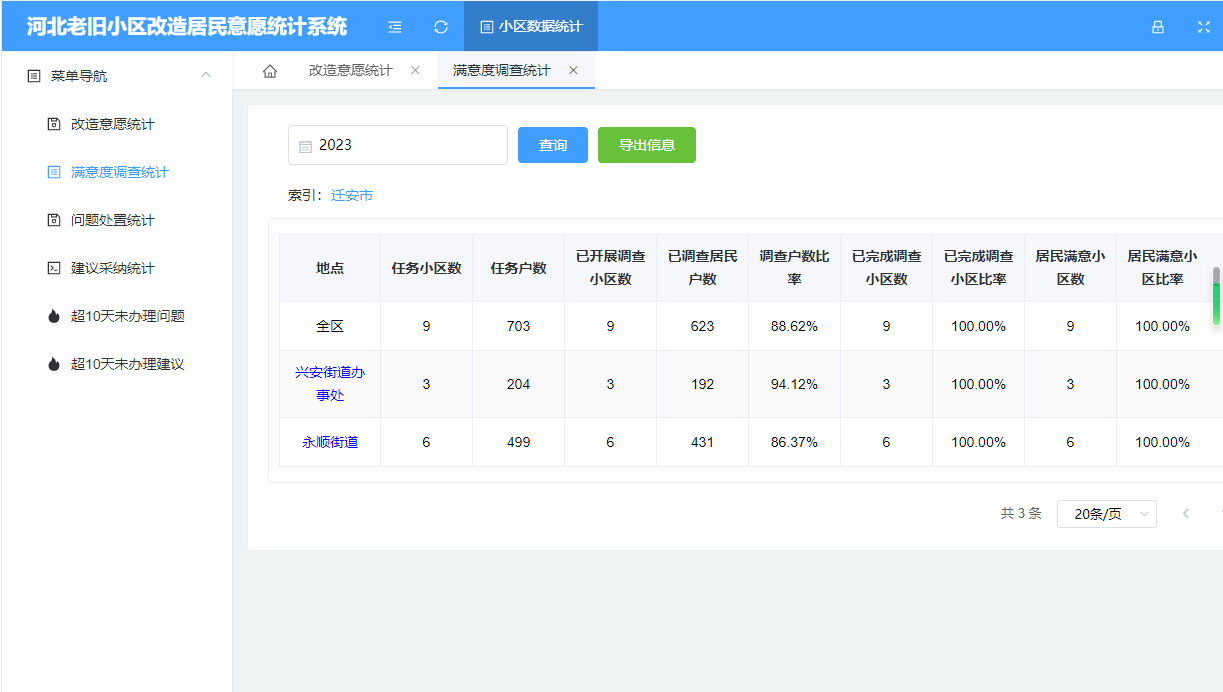
Task: Open the 20条/页 page size dropdown
Action: (1107, 514)
